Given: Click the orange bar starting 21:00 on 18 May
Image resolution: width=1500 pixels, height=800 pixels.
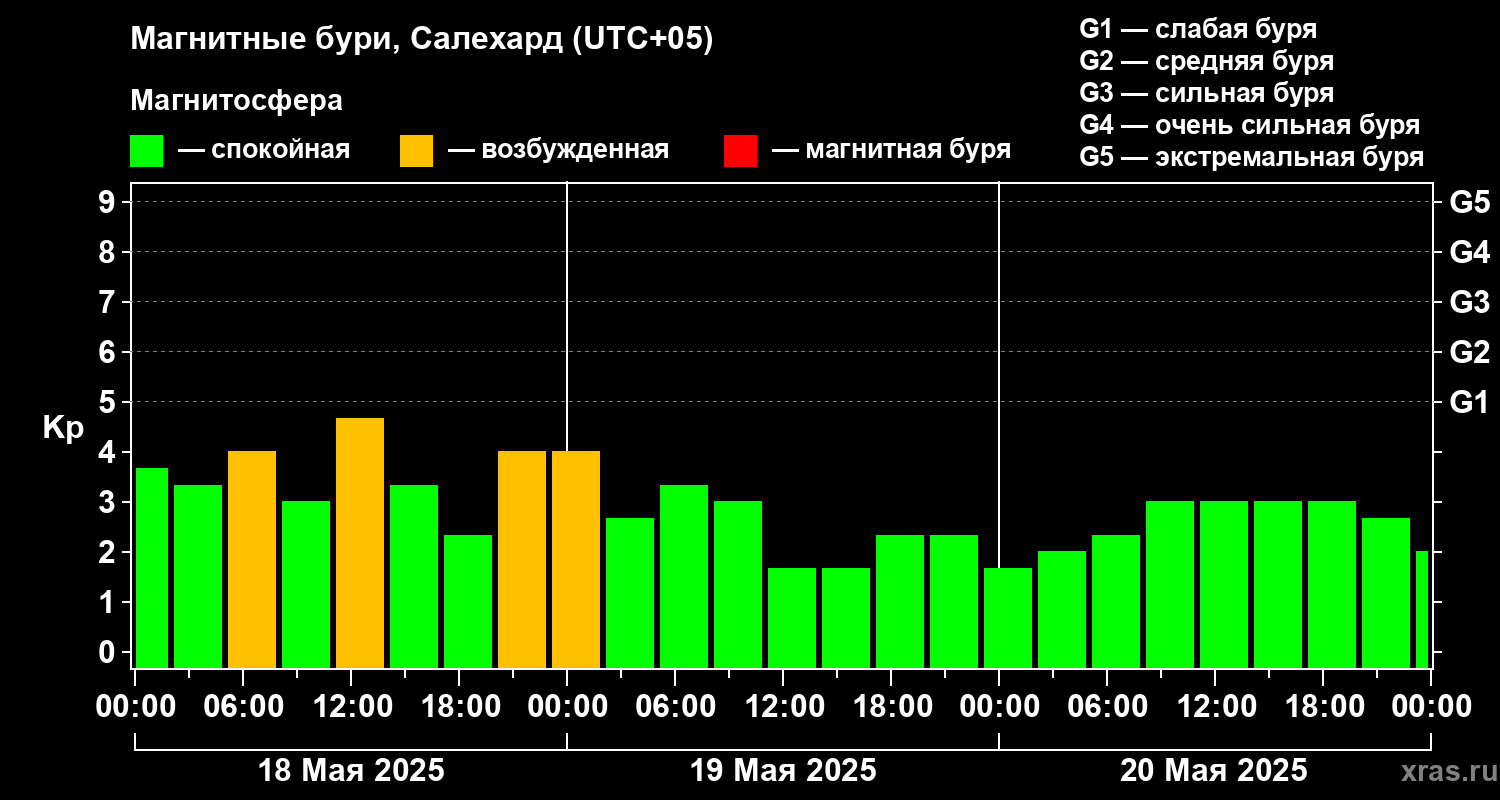Looking at the screenshot, I should pyautogui.click(x=522, y=560).
